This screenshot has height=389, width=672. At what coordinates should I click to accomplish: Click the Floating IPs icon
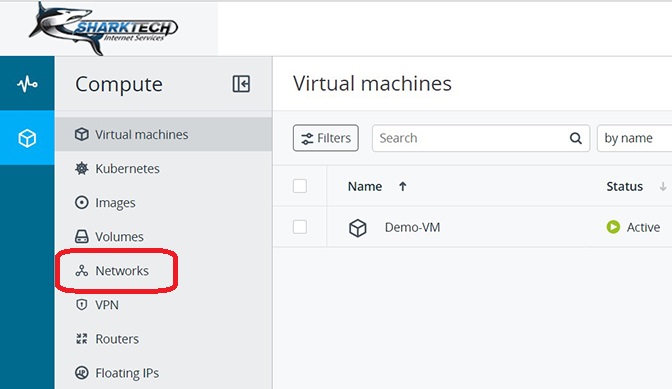pyautogui.click(x=81, y=373)
